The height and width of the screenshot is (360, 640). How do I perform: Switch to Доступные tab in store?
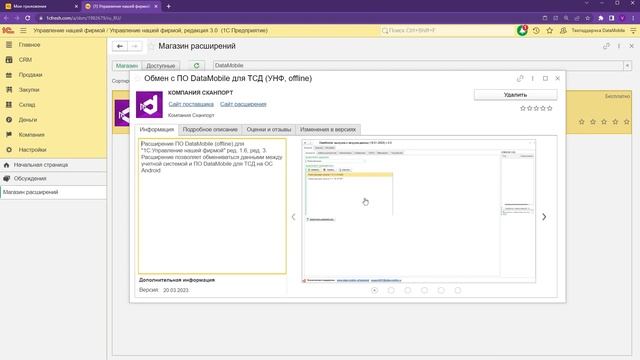tap(161, 65)
